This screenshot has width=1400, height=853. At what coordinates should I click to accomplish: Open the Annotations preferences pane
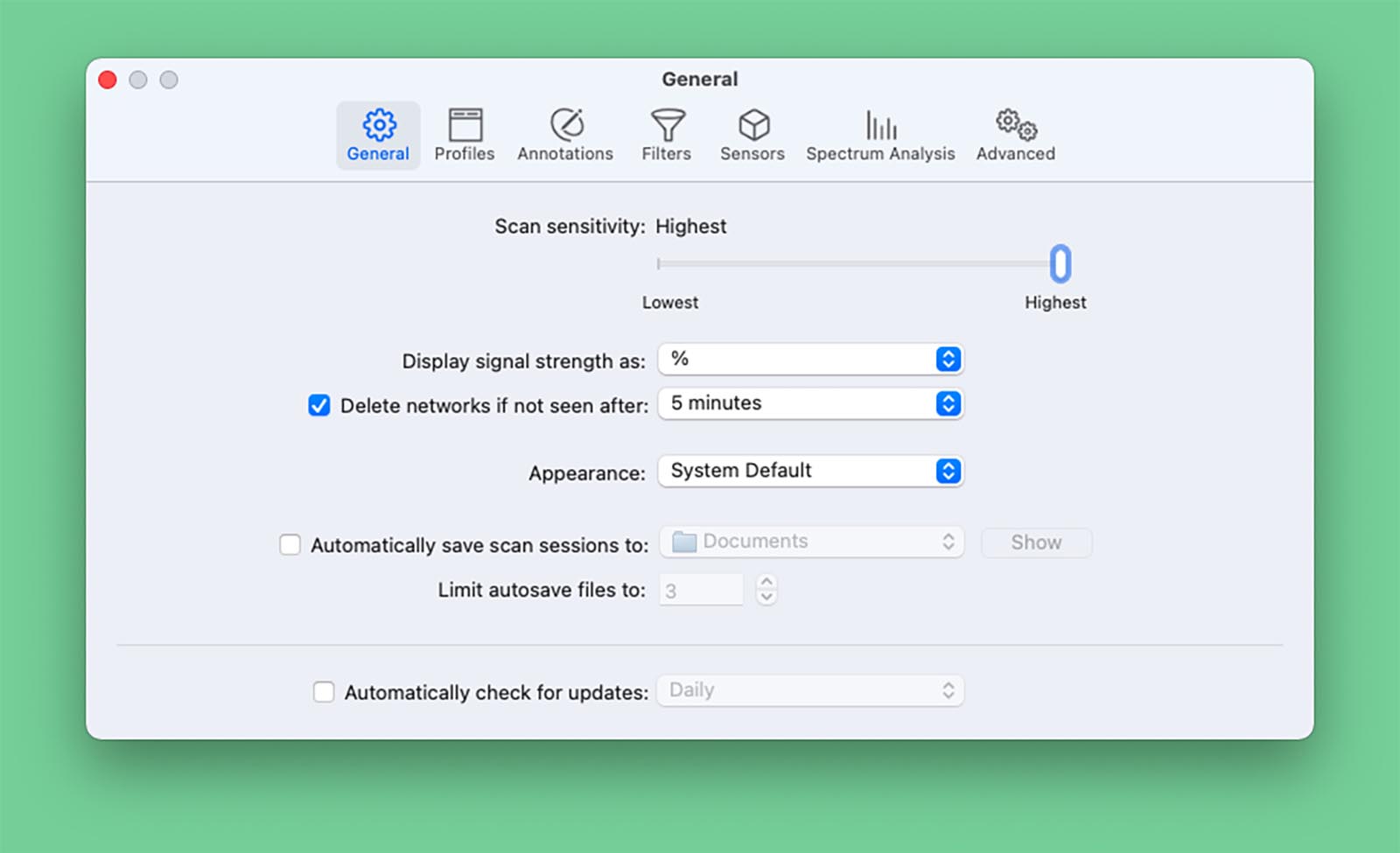pos(565,136)
